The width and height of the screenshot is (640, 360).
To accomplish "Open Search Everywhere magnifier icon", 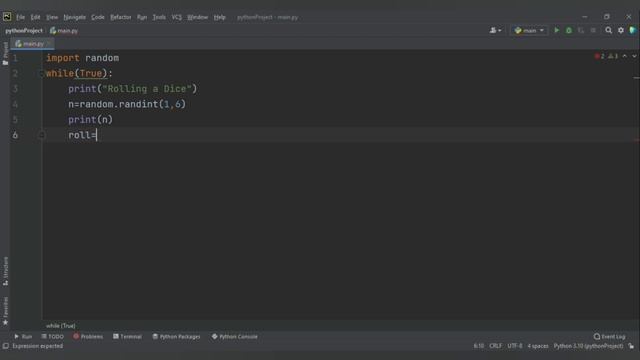I will (609, 30).
